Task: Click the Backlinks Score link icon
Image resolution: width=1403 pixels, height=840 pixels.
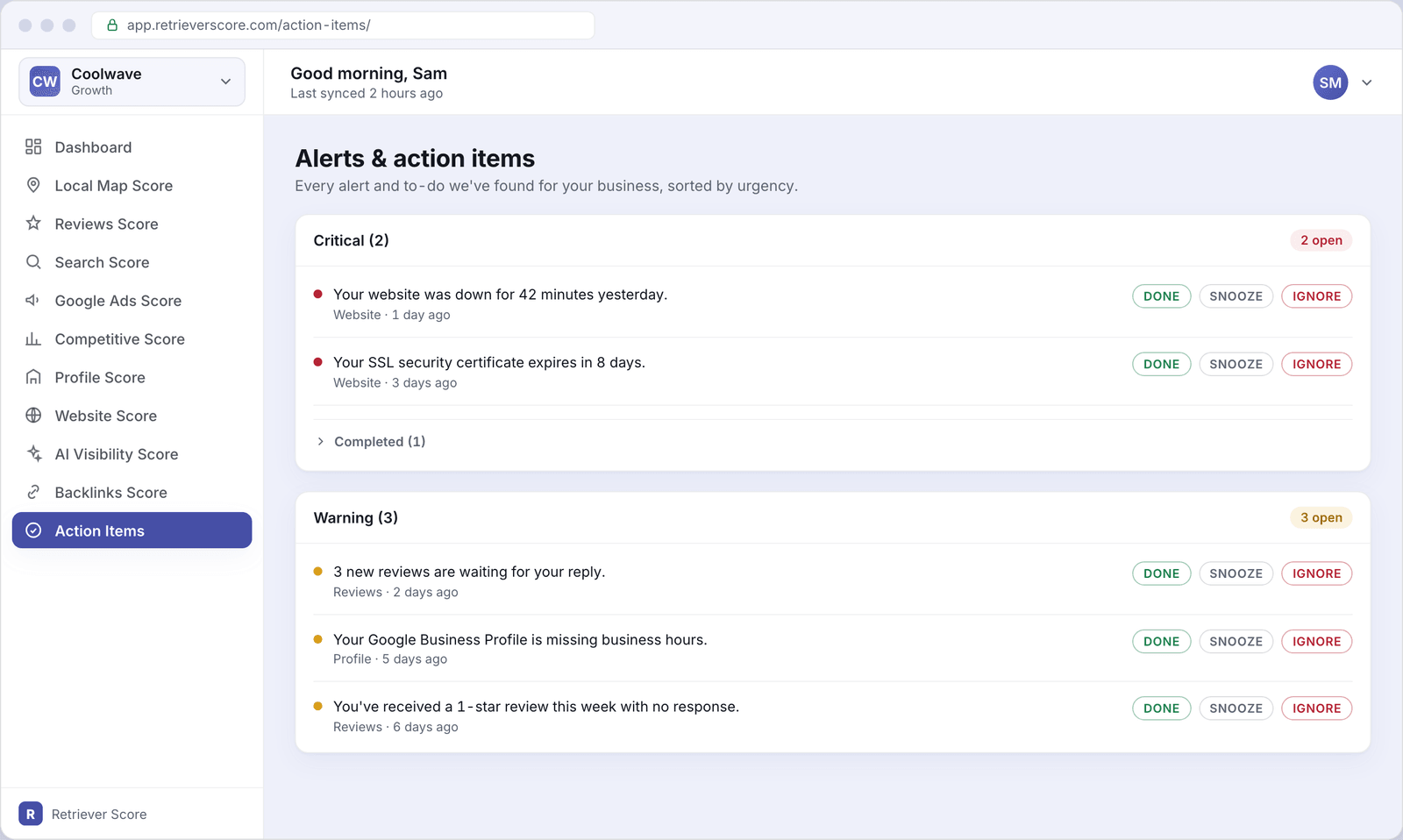Action: coord(33,492)
